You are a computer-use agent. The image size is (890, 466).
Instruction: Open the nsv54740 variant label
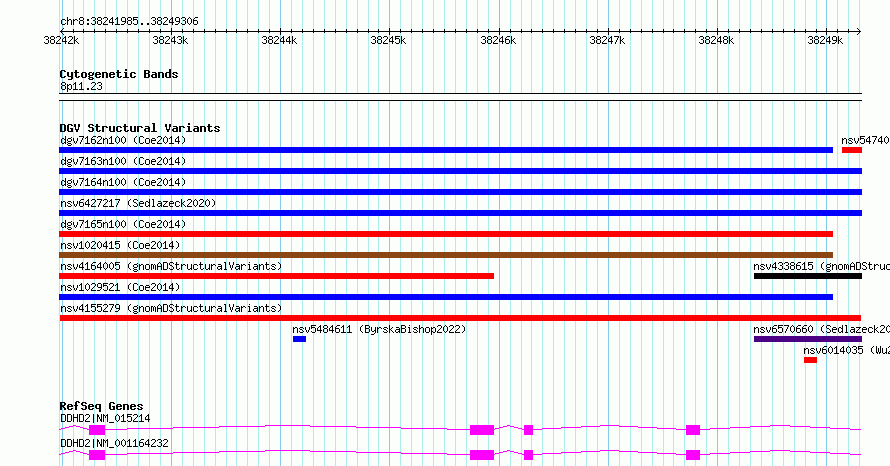pos(866,140)
